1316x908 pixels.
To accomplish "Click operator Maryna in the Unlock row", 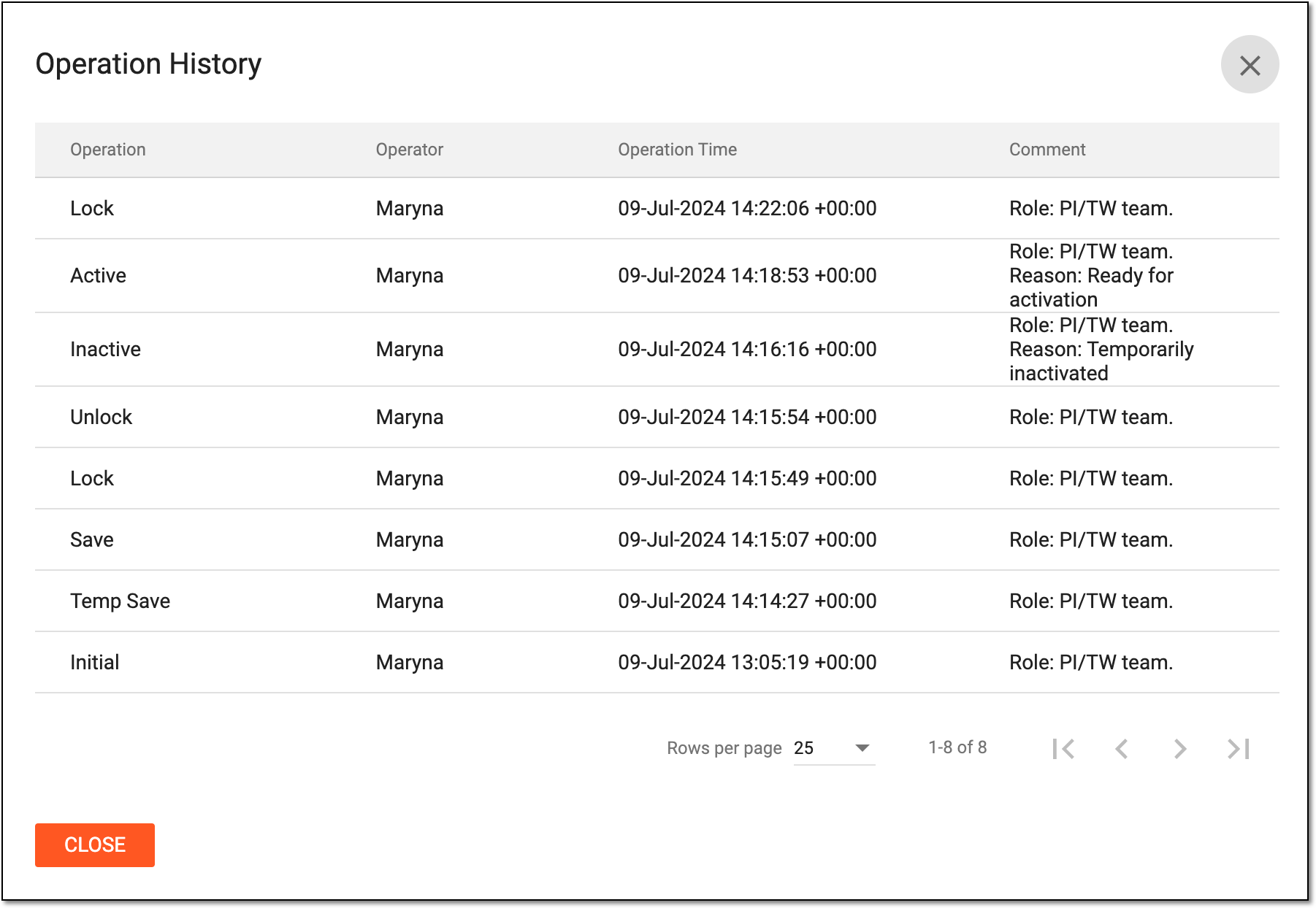I will 410,417.
